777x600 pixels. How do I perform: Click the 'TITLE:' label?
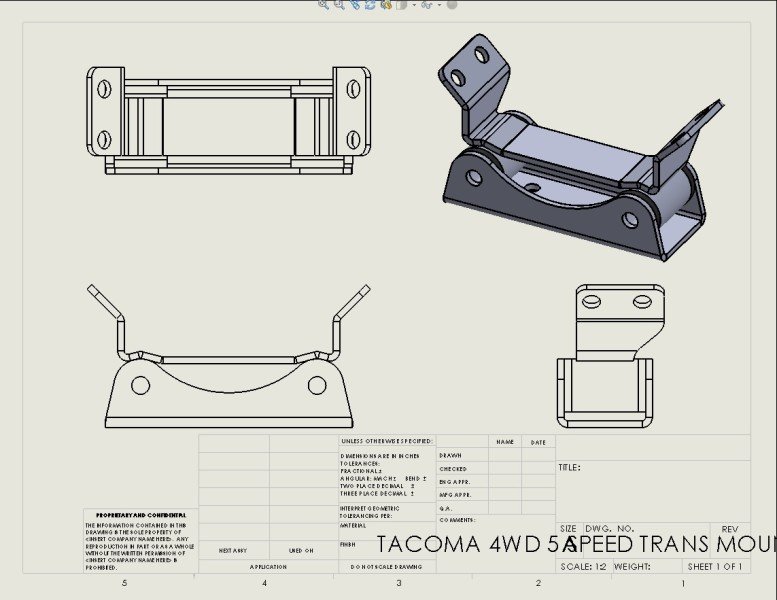[x=569, y=467]
